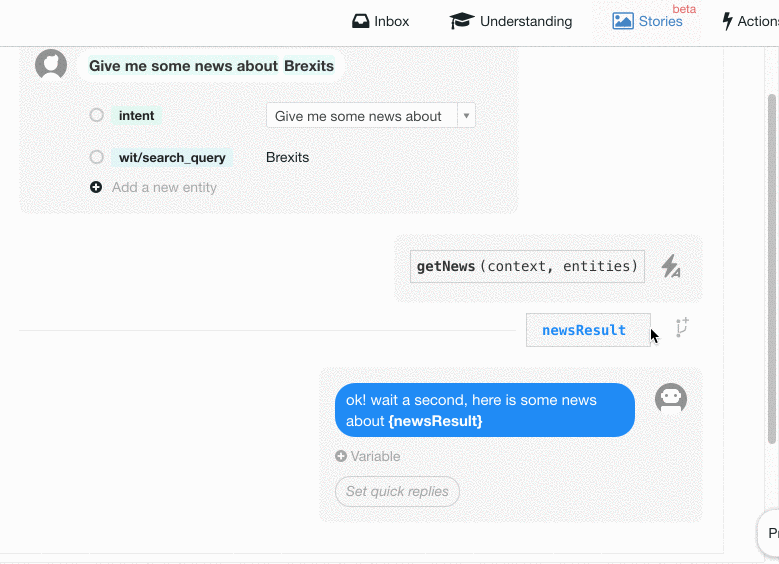Select the radio button beside intent
This screenshot has height=564, width=779.
click(96, 115)
